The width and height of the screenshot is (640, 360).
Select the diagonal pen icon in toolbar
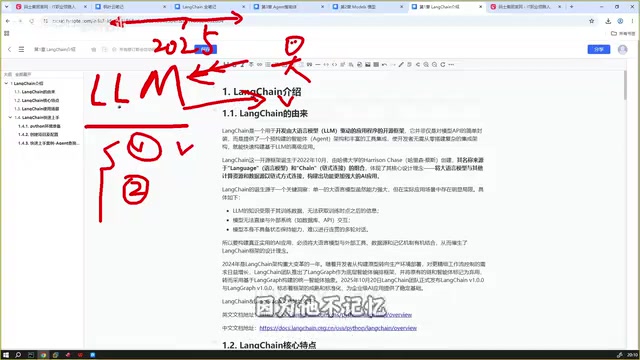(401, 64)
